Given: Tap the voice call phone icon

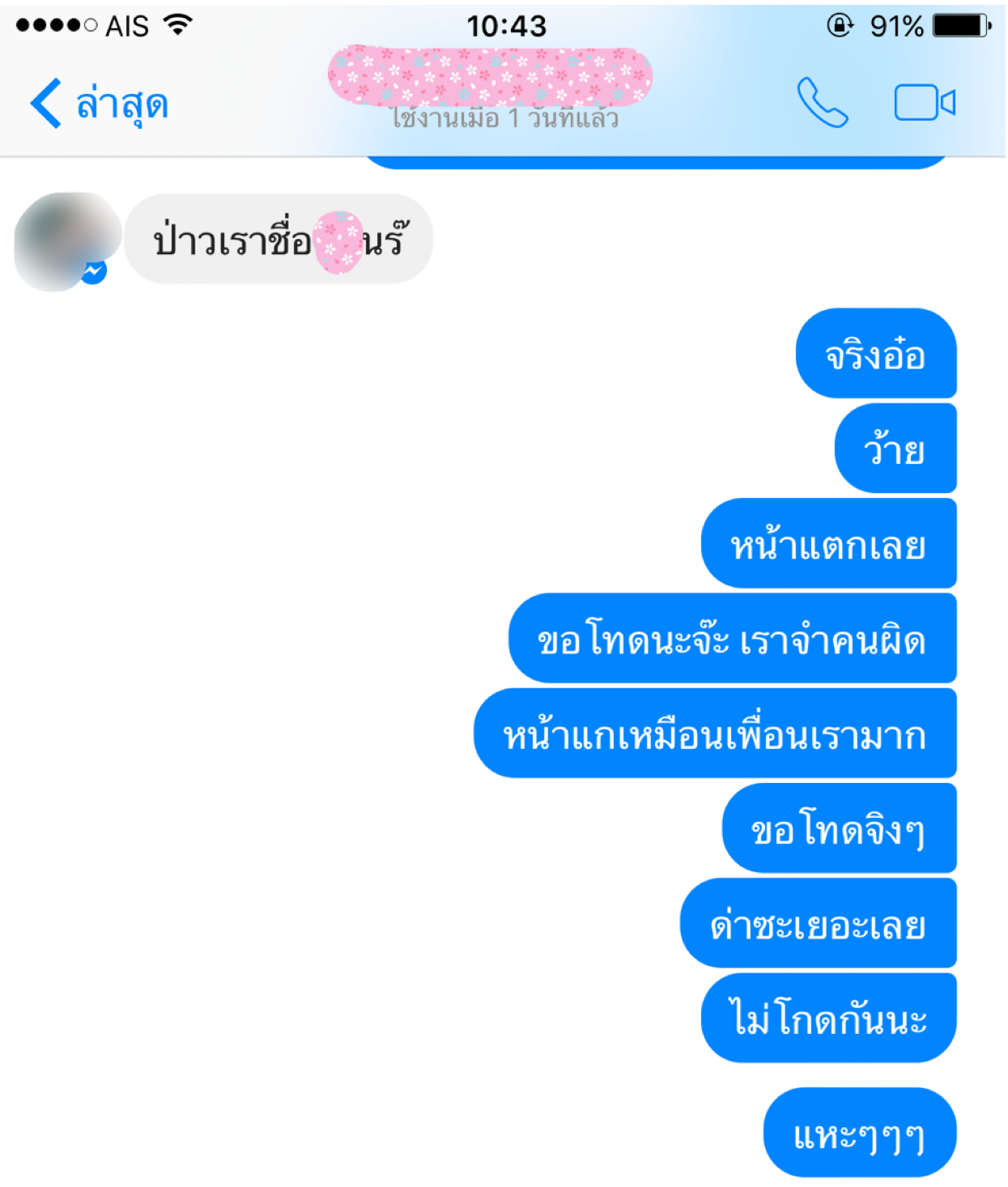Looking at the screenshot, I should pyautogui.click(x=823, y=103).
